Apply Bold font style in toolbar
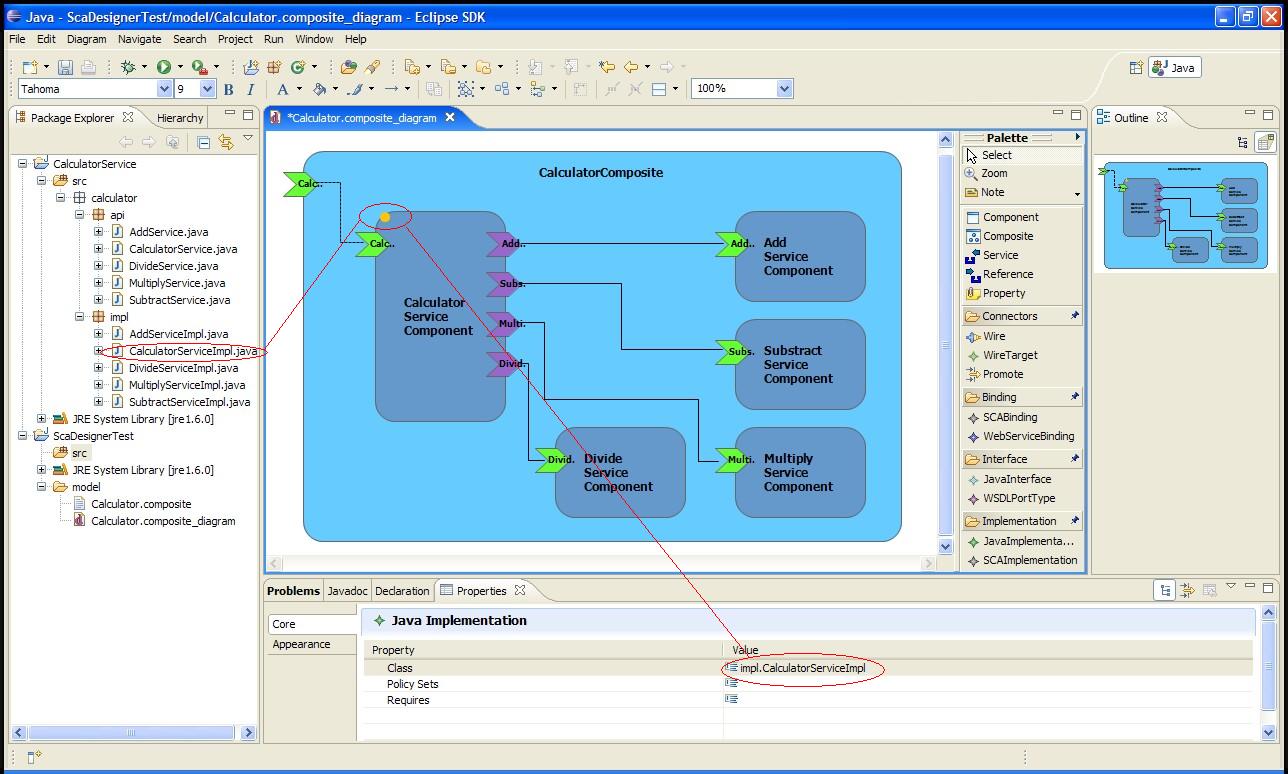Viewport: 1288px width, 774px height. coord(228,89)
